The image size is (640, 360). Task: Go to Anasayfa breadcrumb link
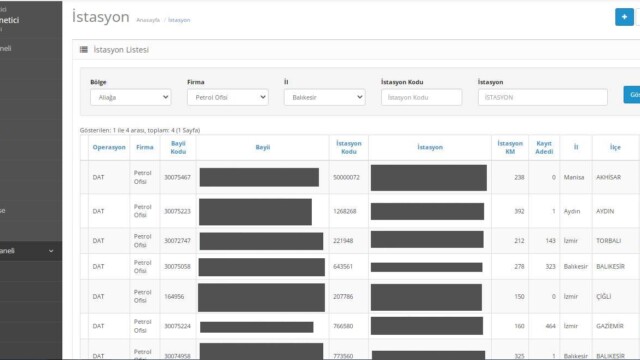coord(148,20)
